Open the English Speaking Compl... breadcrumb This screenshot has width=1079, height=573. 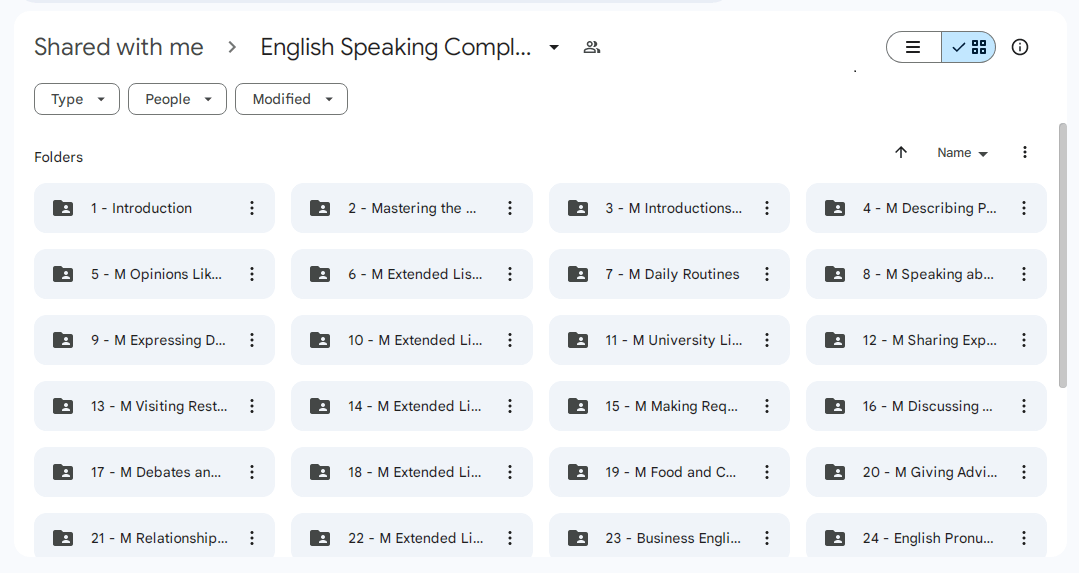tap(396, 47)
